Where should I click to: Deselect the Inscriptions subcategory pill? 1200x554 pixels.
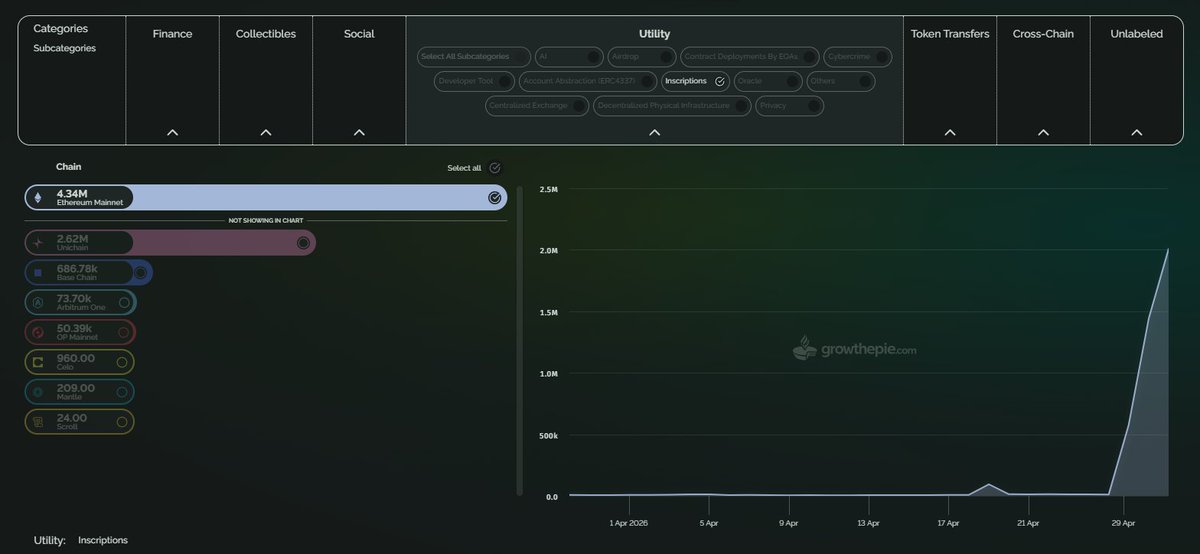point(695,81)
